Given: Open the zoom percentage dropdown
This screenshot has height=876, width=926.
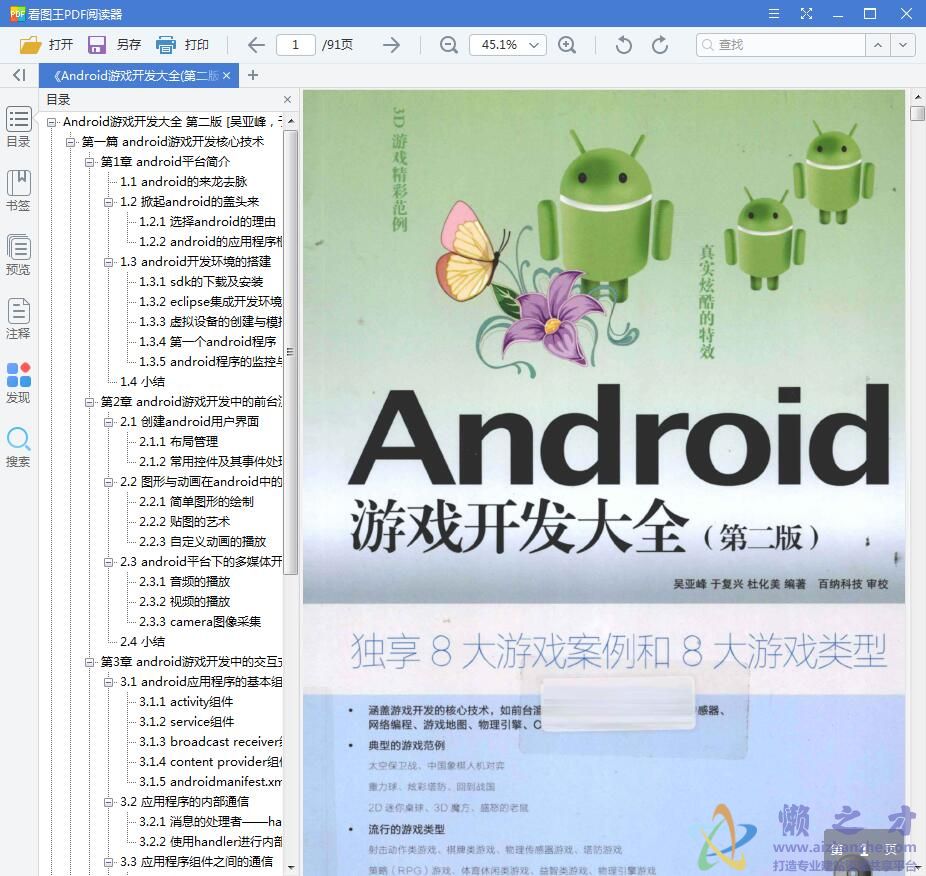Looking at the screenshot, I should tap(535, 44).
